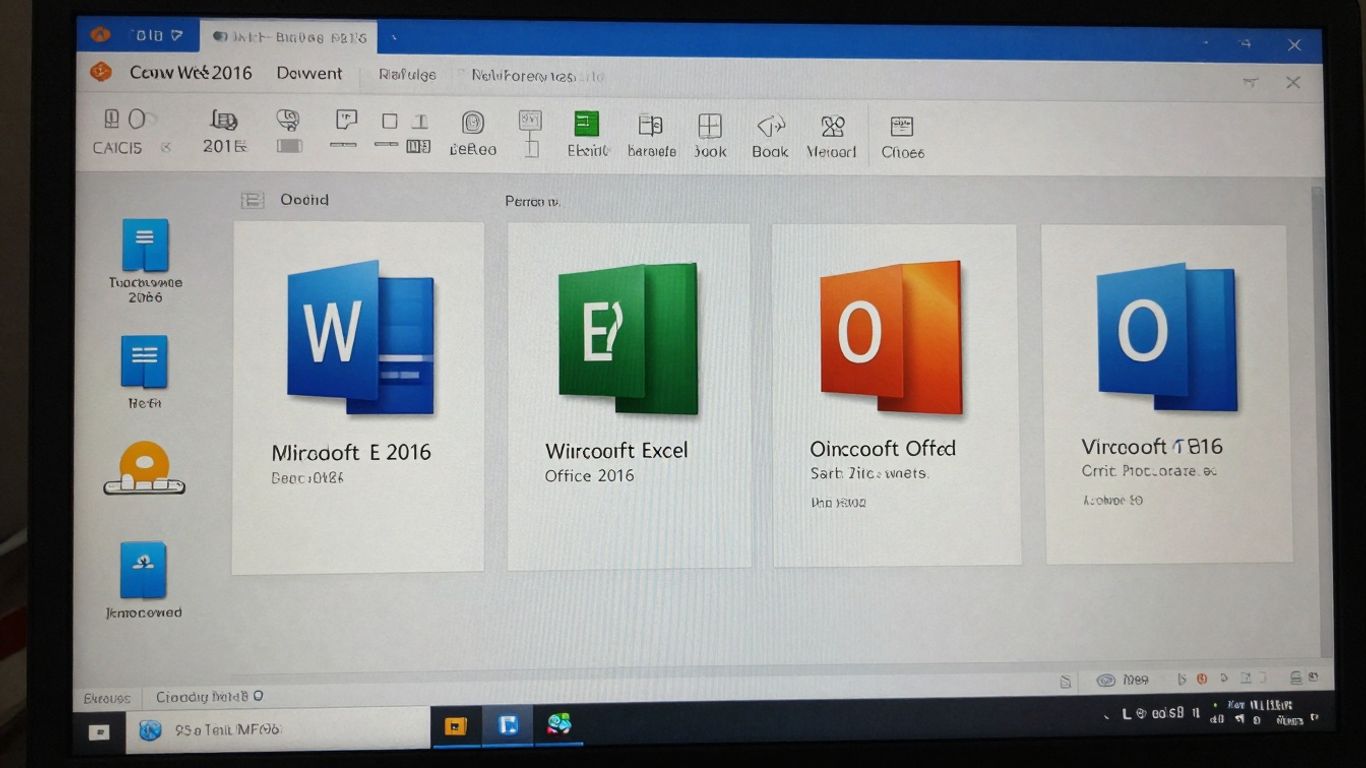Switch to the Dowent tab
The image size is (1366, 768).
pos(310,73)
